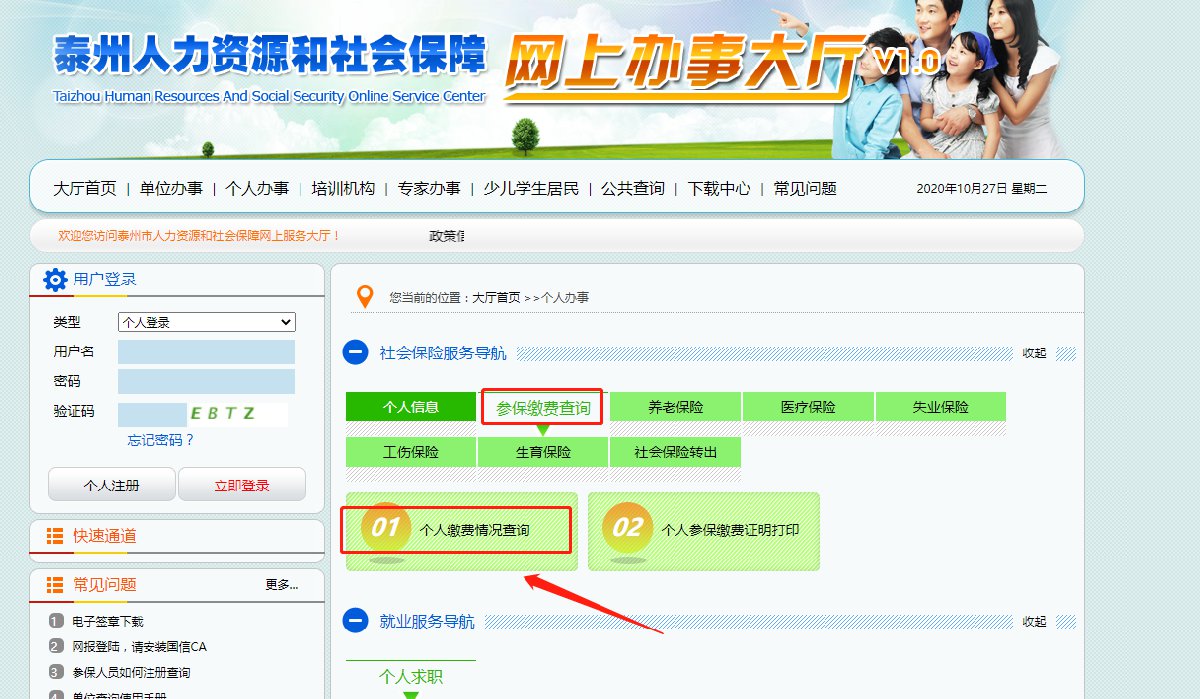Click the list icon beside 快速通道
Viewport: 1200px width, 699px height.
[x=55, y=537]
